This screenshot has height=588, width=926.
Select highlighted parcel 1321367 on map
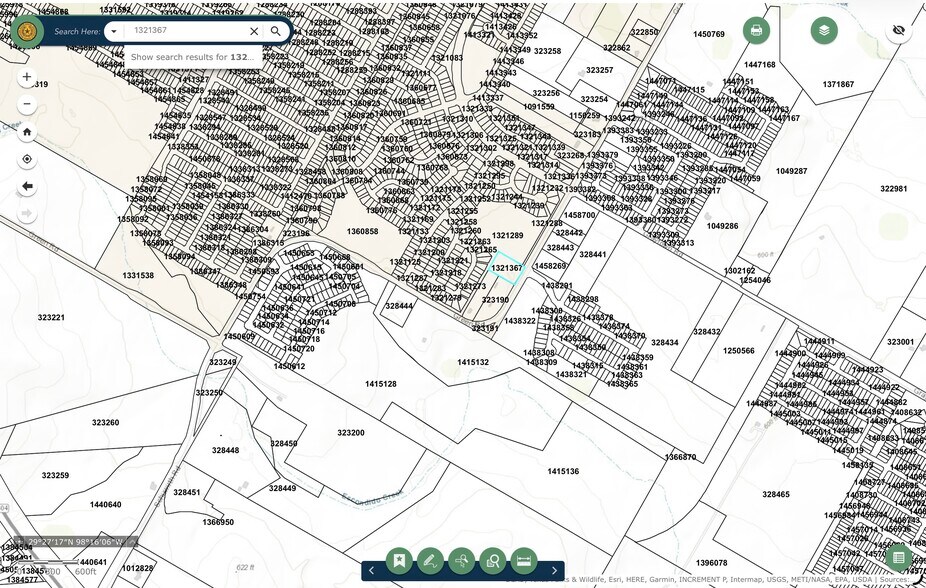[507, 268]
